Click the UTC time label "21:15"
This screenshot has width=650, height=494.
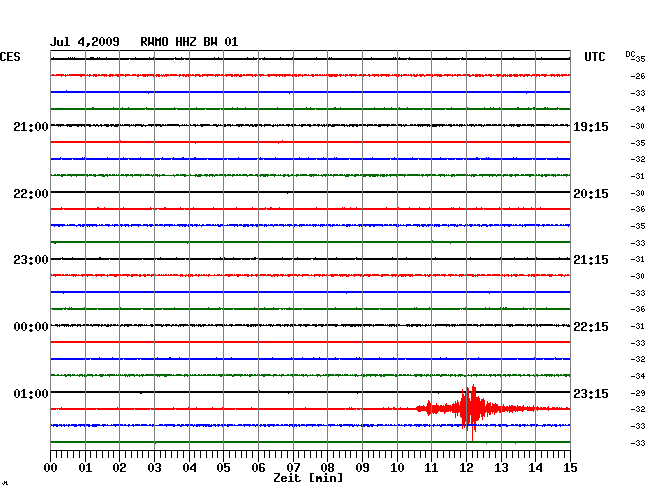click(x=591, y=260)
